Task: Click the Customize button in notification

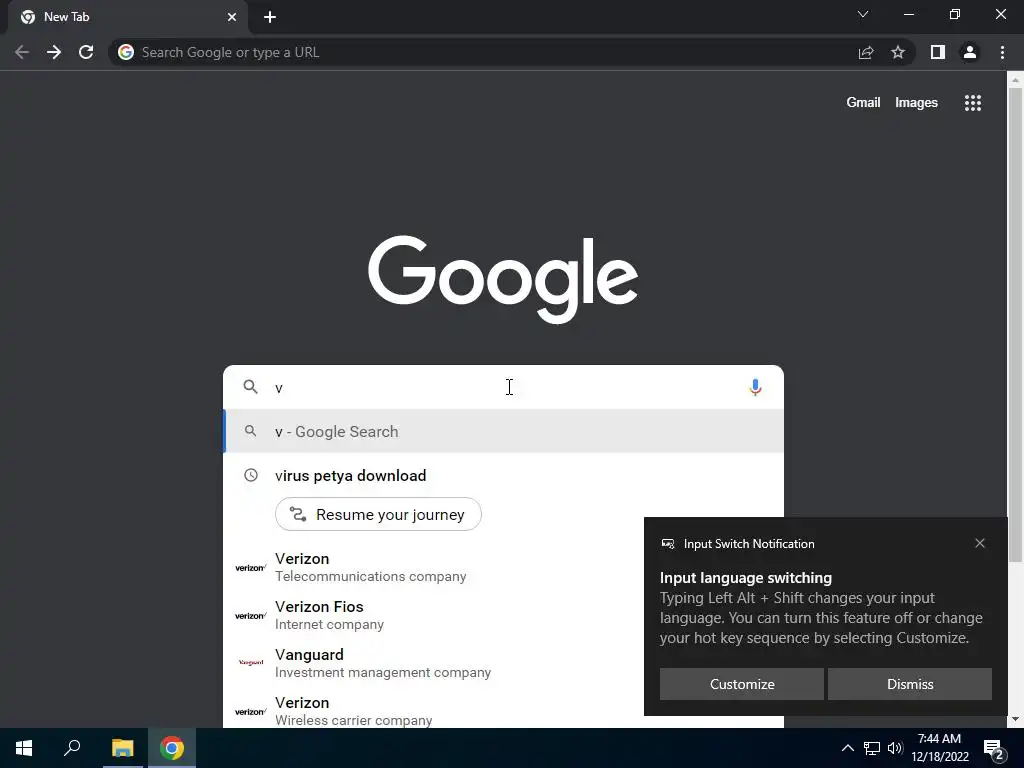Action: (x=742, y=684)
